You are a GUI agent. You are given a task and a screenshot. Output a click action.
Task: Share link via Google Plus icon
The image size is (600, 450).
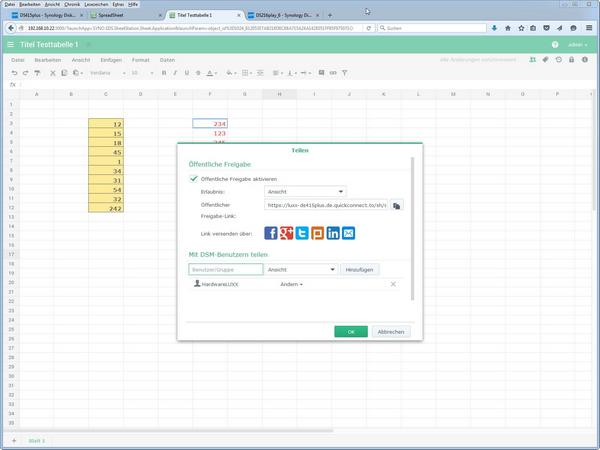[x=286, y=233]
